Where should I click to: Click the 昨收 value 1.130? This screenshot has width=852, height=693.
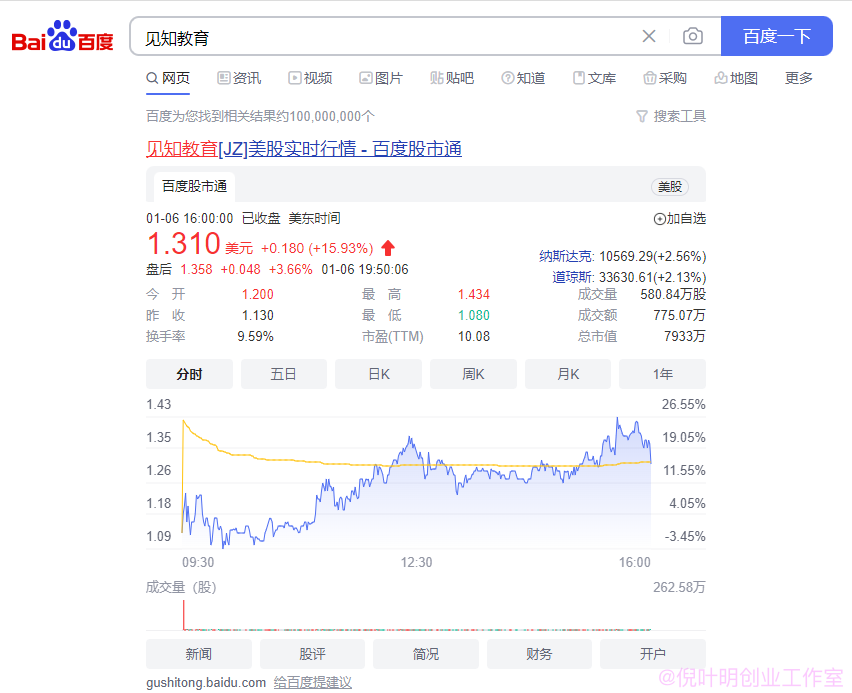click(258, 315)
